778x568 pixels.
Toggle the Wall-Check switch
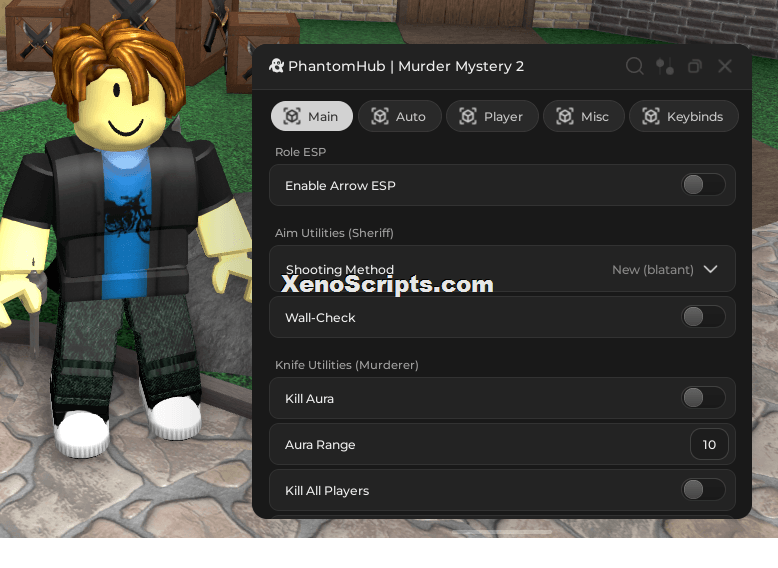click(703, 317)
